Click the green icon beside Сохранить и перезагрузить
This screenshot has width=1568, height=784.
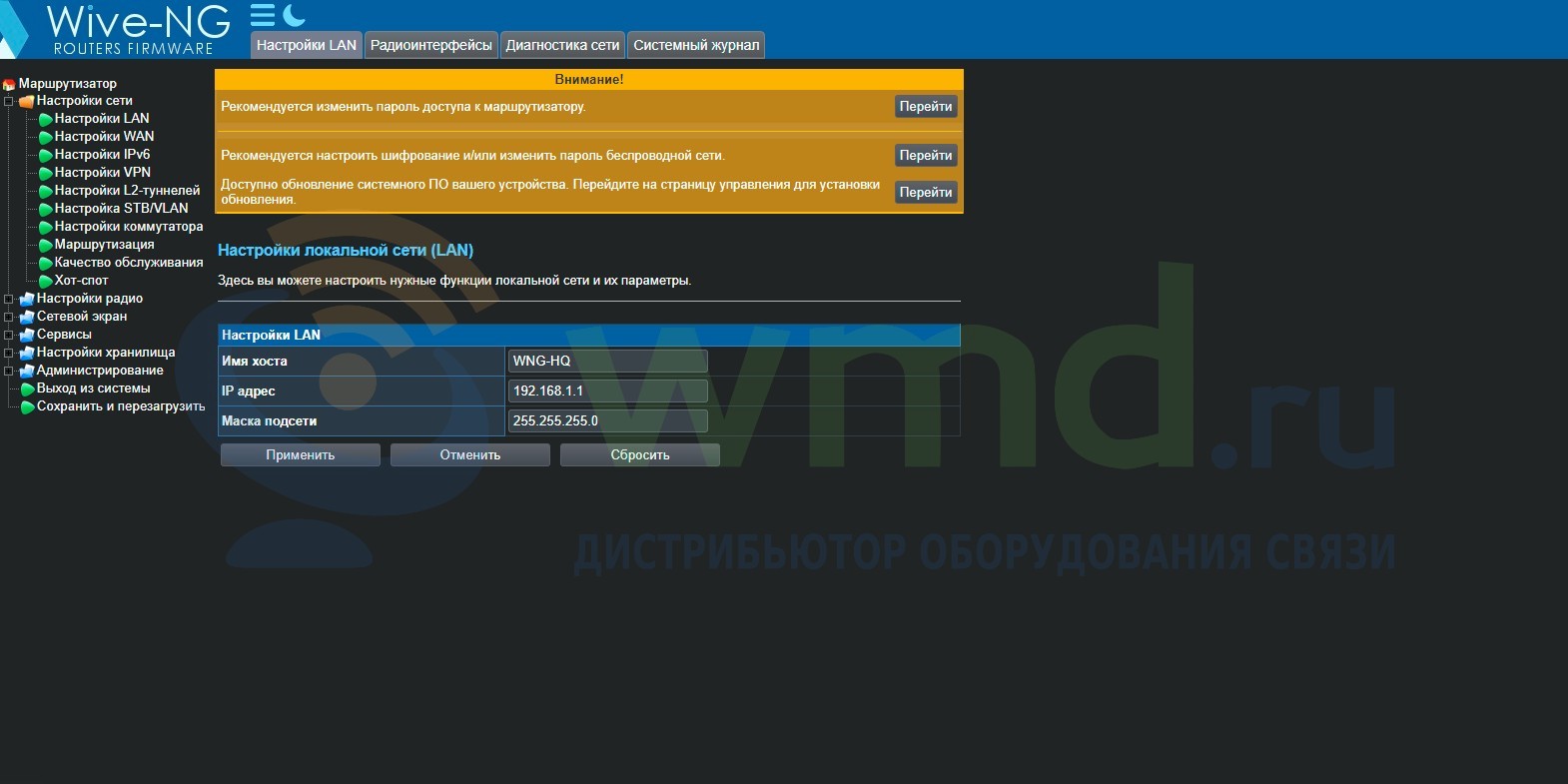(x=28, y=407)
